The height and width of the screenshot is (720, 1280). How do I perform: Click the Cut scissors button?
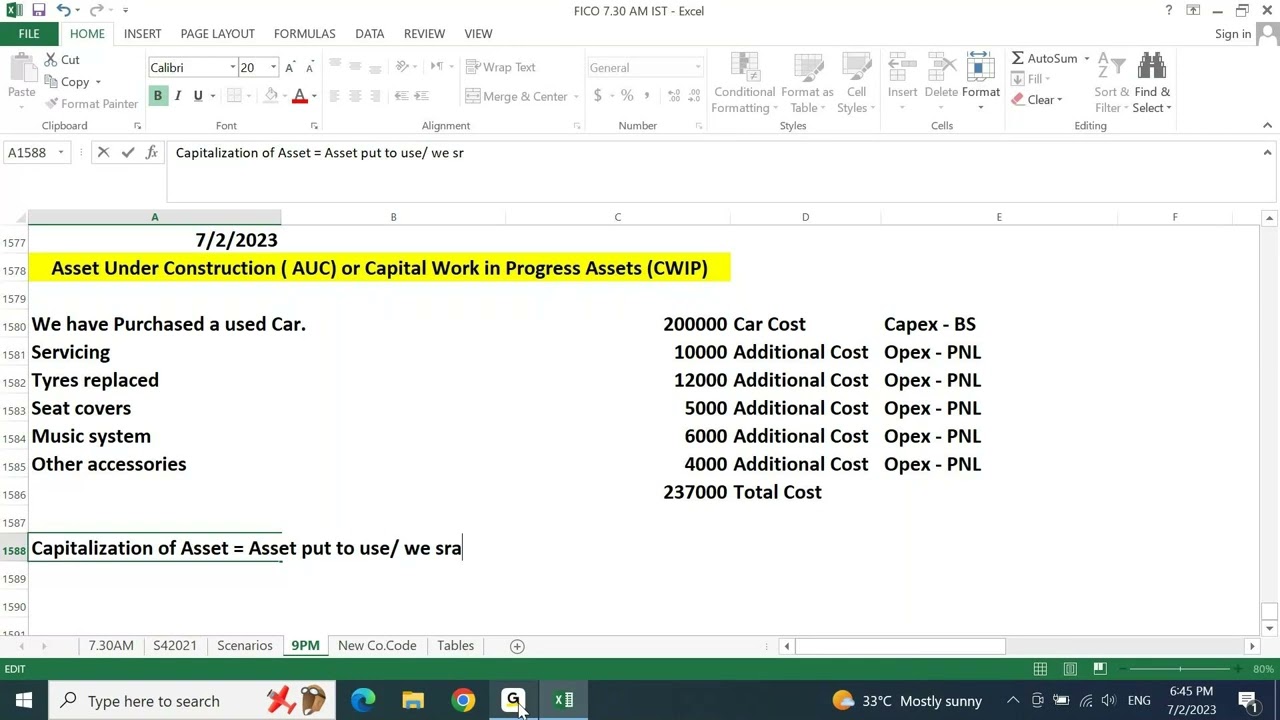[62, 60]
